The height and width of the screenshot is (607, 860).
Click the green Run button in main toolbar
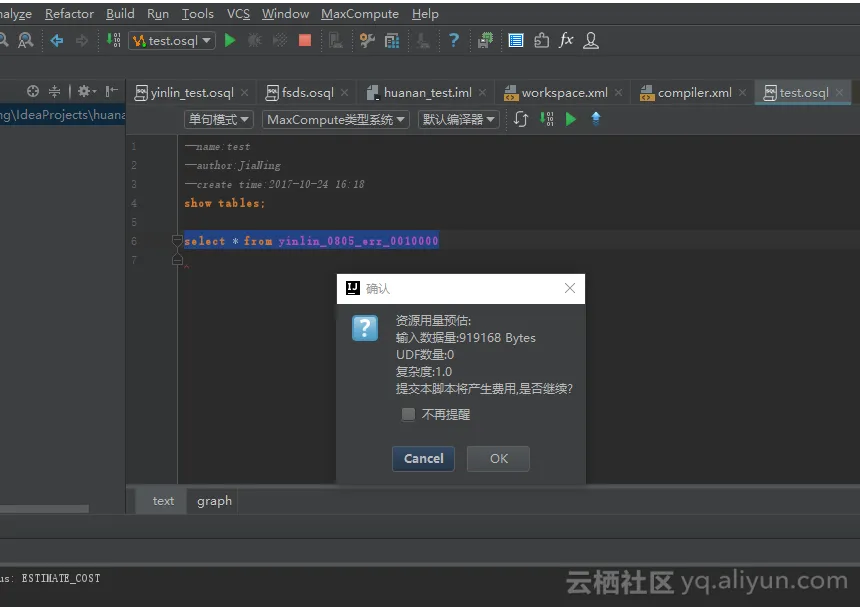[230, 40]
